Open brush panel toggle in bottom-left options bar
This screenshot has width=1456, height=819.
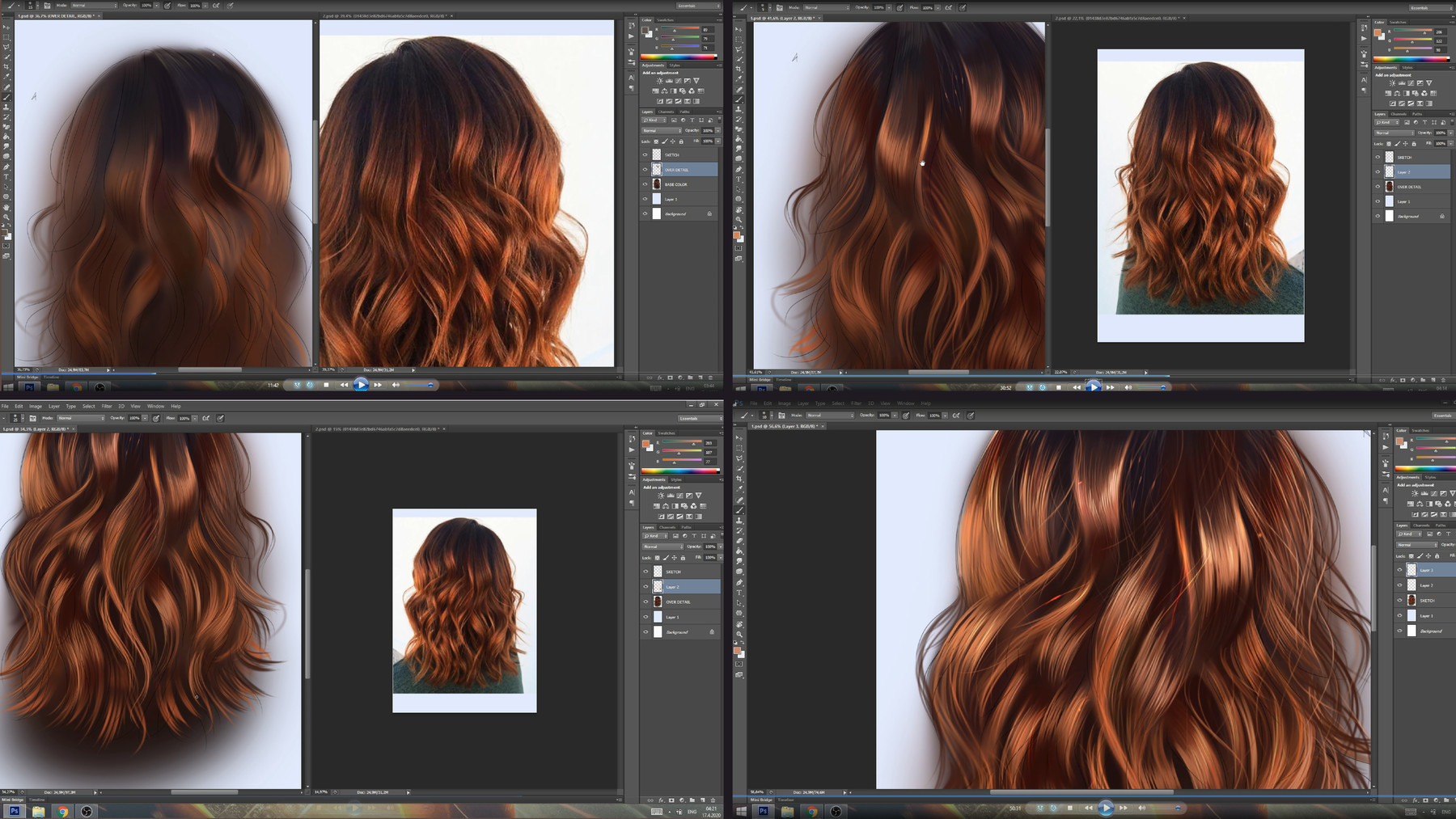(32, 418)
